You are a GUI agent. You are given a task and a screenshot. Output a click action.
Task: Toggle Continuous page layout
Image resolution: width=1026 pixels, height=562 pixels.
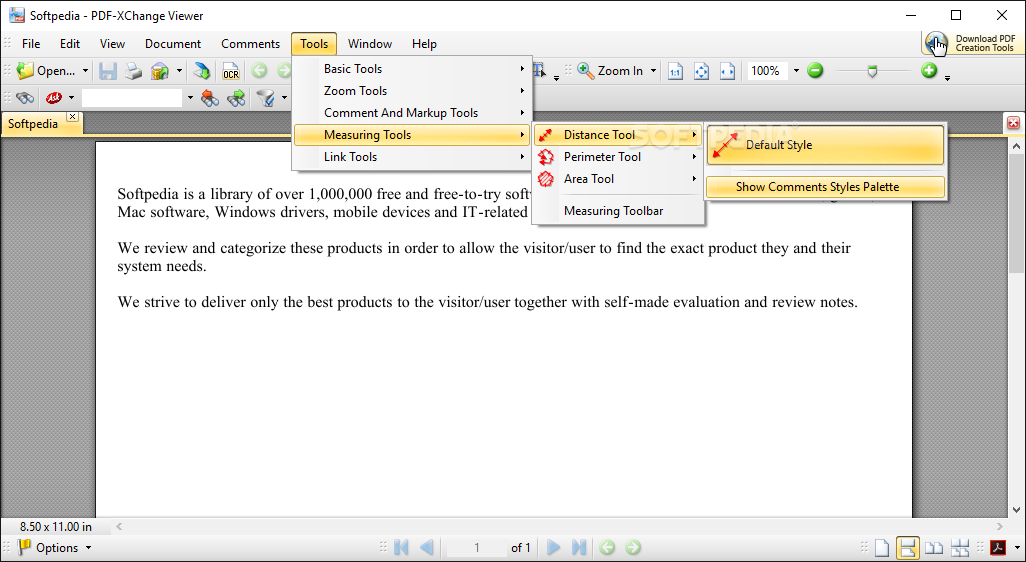coord(908,548)
